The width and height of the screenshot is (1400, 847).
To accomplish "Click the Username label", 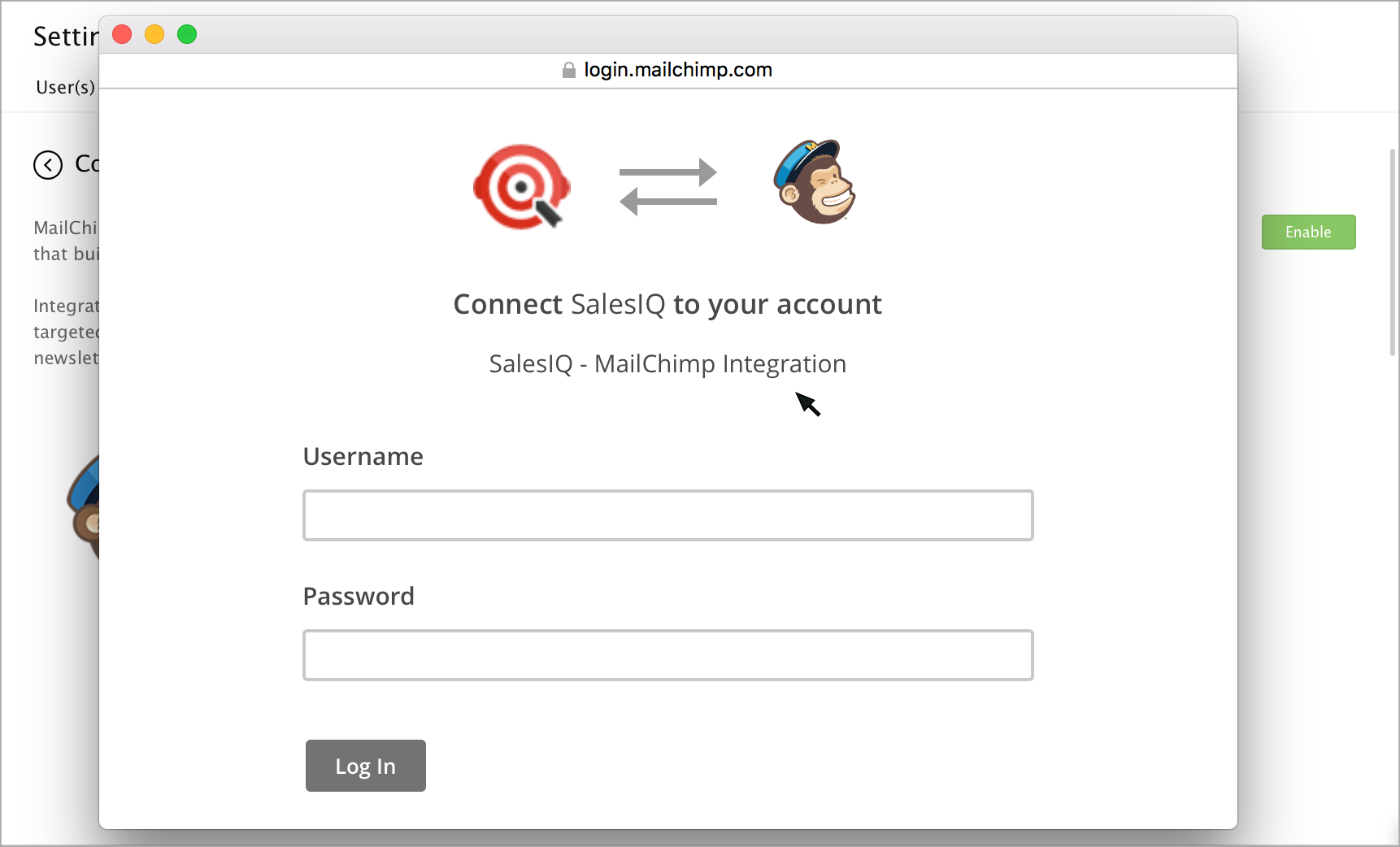I will 363,456.
